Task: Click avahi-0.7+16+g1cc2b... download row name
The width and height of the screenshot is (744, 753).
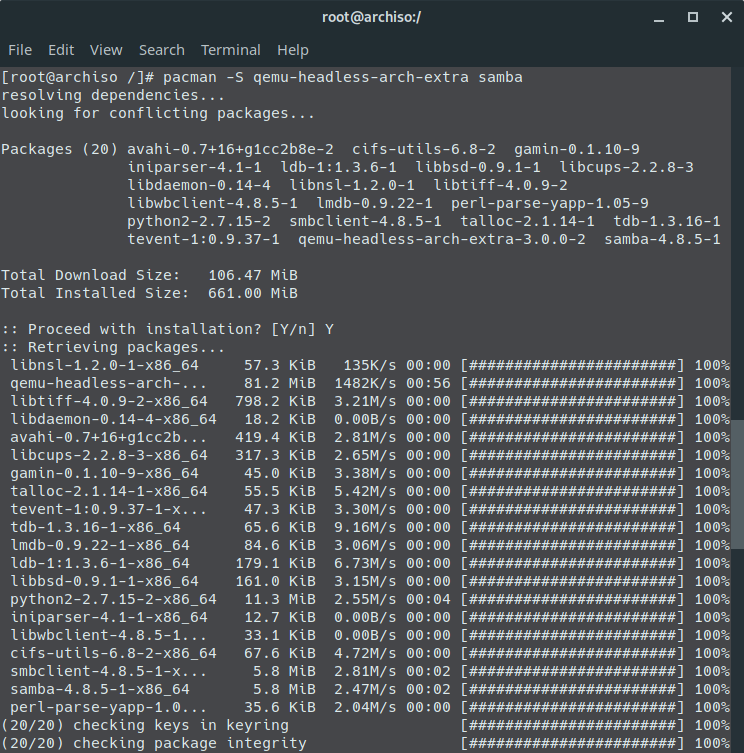Action: pyautogui.click(x=109, y=437)
